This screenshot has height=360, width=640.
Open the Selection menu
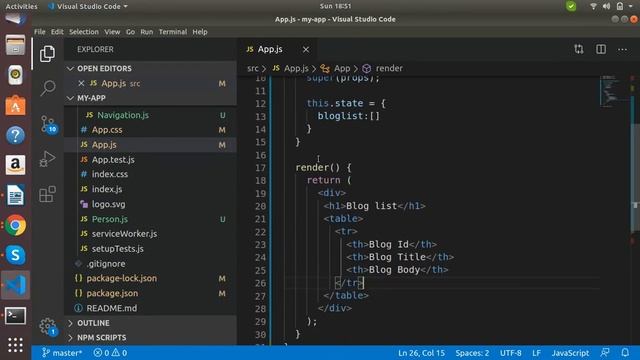click(x=84, y=32)
